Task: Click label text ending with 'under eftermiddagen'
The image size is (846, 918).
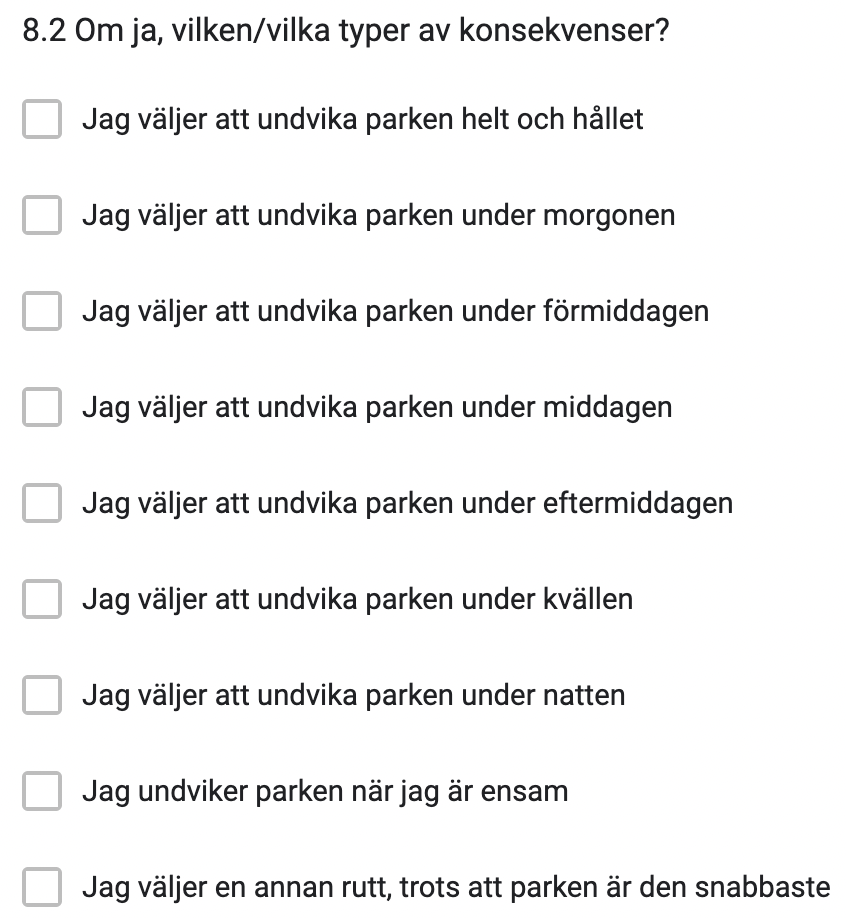Action: coord(407,504)
